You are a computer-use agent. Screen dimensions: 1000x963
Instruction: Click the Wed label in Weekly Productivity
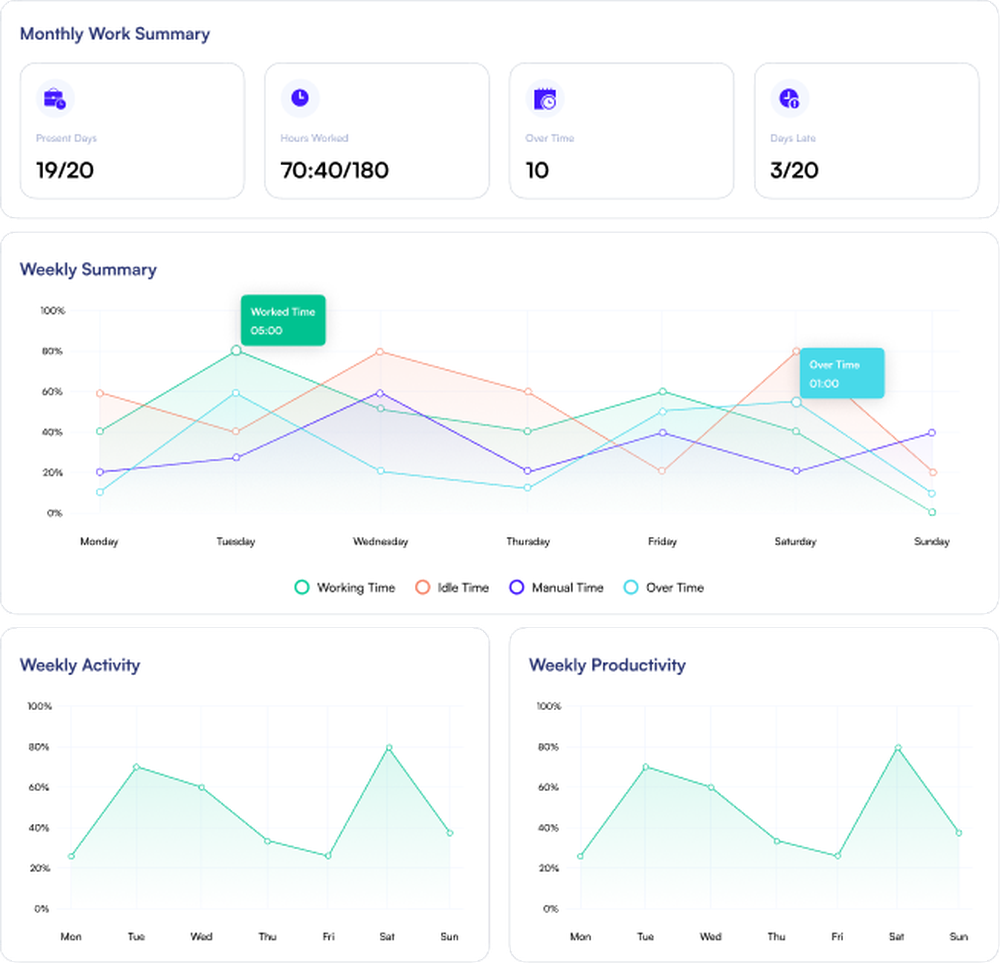[710, 937]
